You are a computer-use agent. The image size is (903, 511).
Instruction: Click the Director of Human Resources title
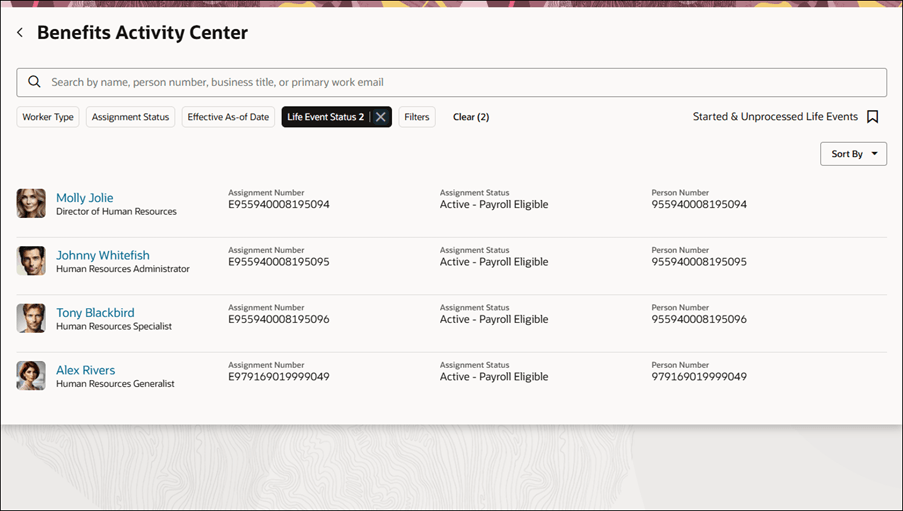(x=116, y=211)
